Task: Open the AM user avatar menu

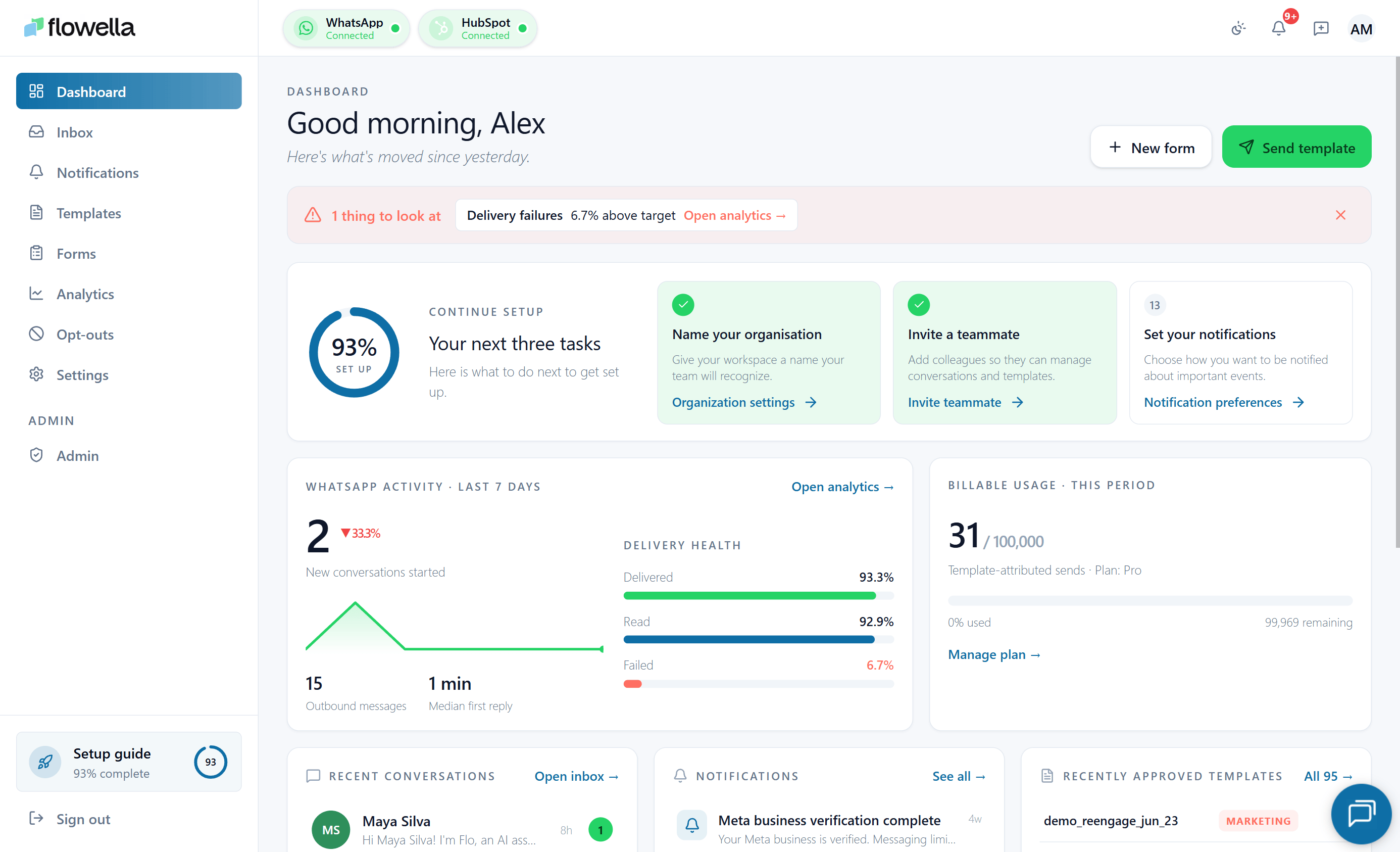Action: [x=1361, y=29]
